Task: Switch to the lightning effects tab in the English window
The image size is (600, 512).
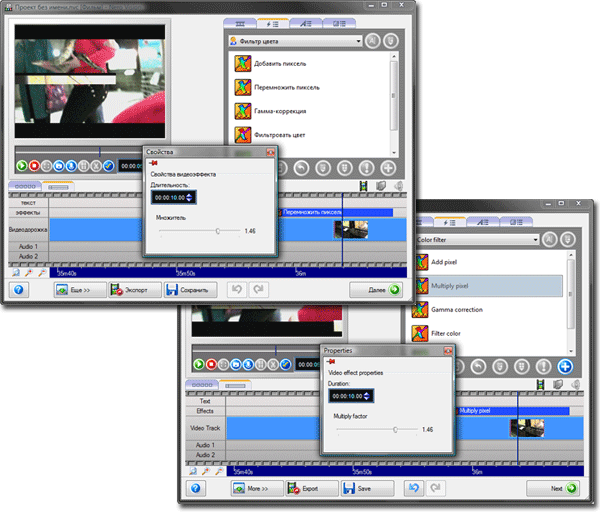Action: 449,222
